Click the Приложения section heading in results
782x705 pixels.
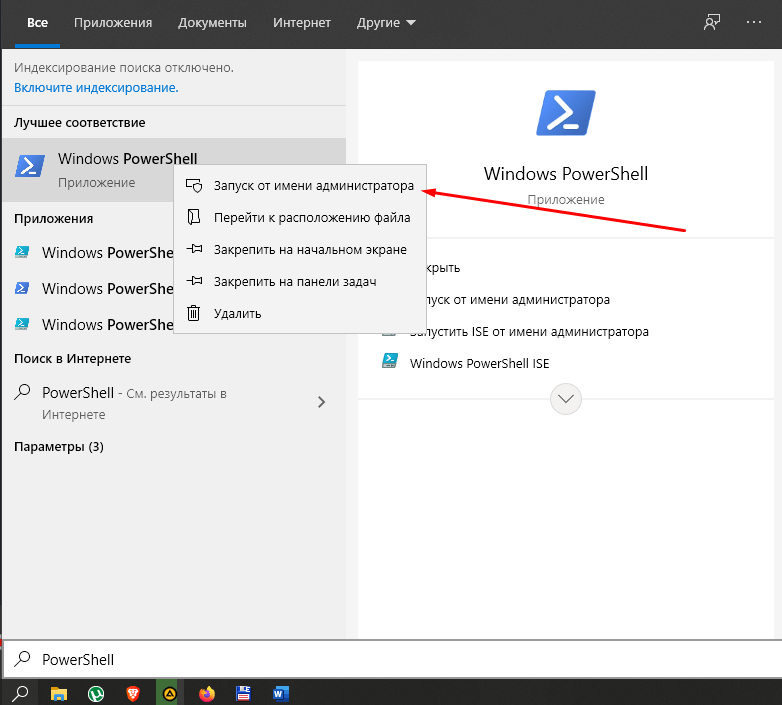[x=53, y=219]
